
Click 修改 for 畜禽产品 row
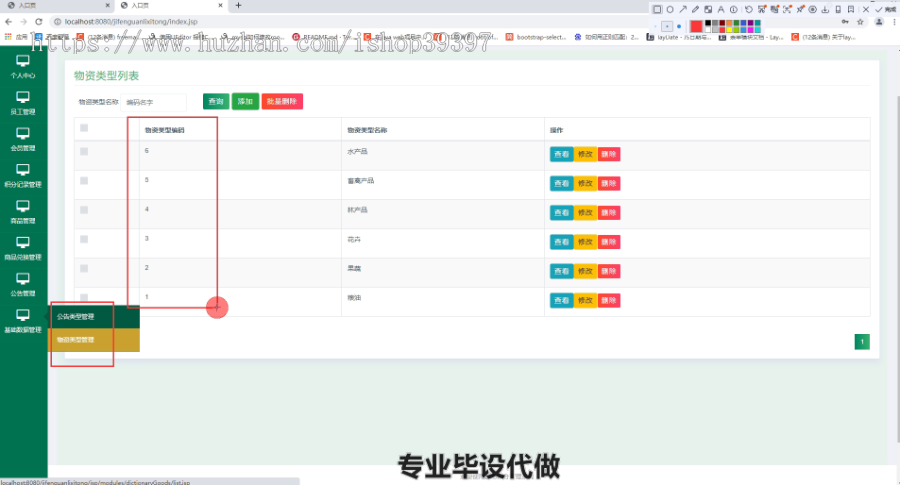585,184
